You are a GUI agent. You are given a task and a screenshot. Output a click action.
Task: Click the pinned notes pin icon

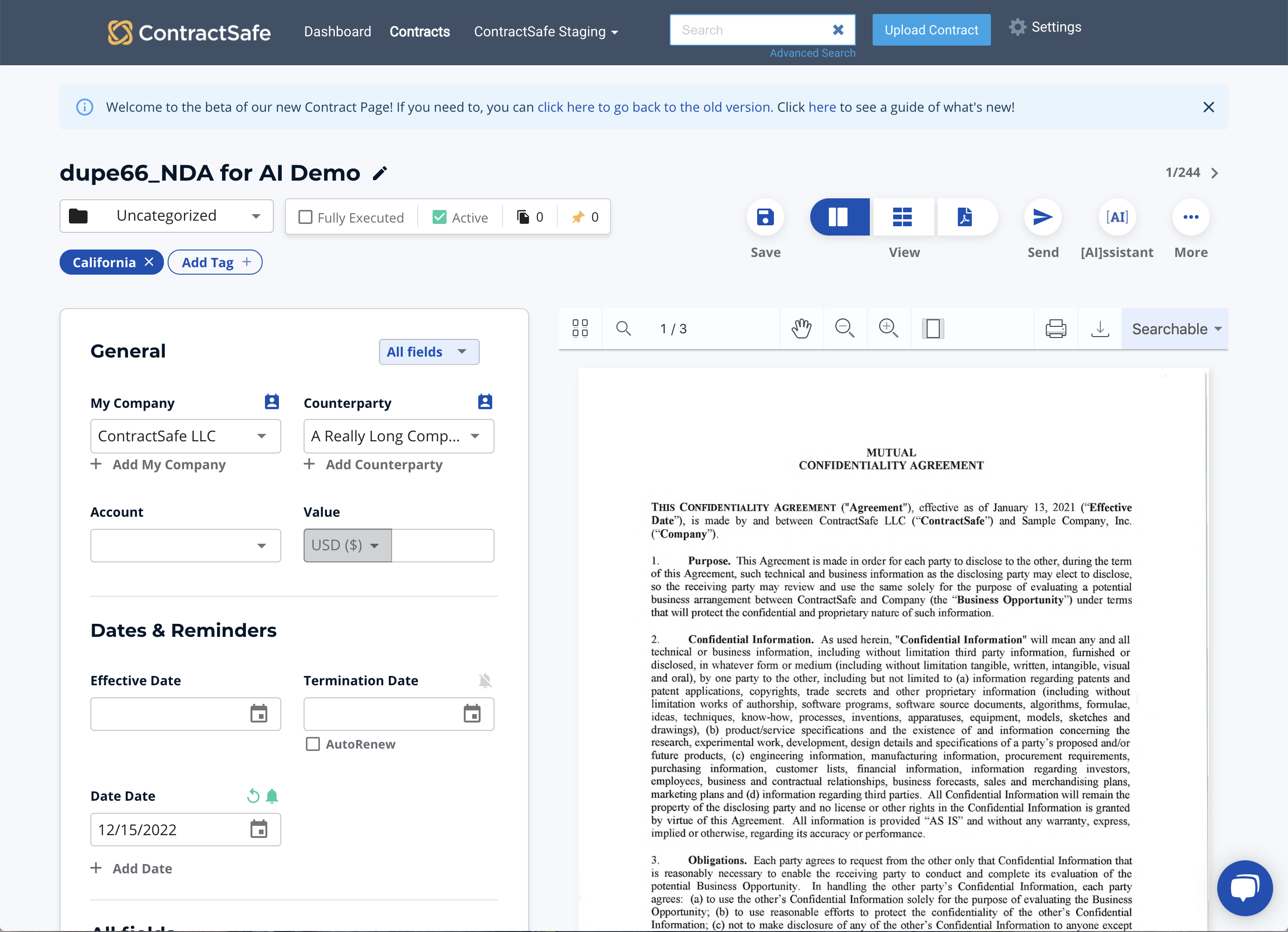[x=578, y=217]
